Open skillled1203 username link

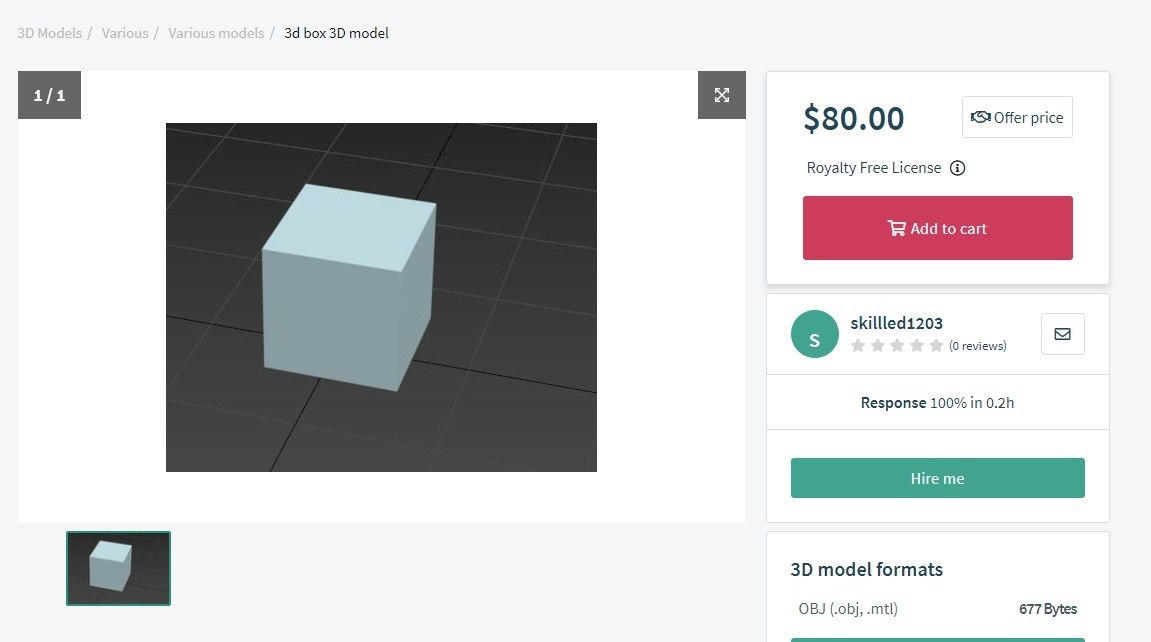[x=896, y=323]
